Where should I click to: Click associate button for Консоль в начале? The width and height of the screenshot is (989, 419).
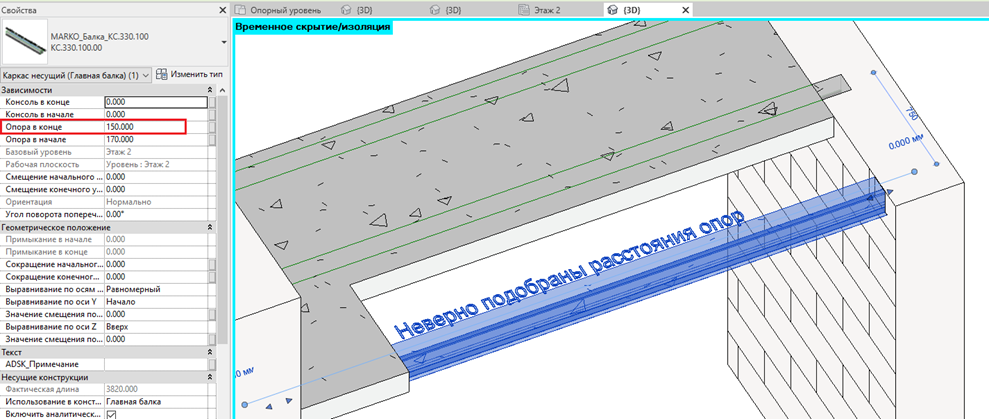(x=213, y=114)
